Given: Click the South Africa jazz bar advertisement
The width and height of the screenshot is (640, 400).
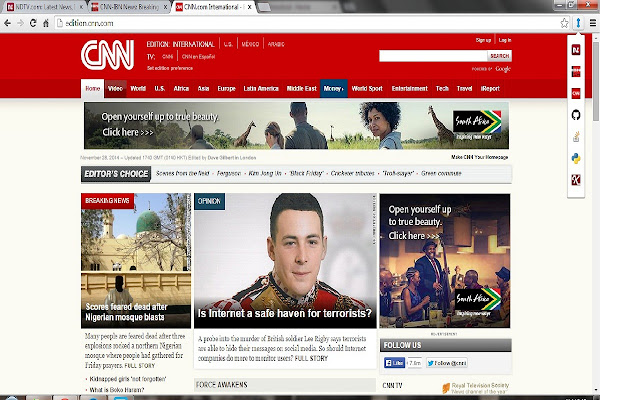Looking at the screenshot, I should [445, 261].
